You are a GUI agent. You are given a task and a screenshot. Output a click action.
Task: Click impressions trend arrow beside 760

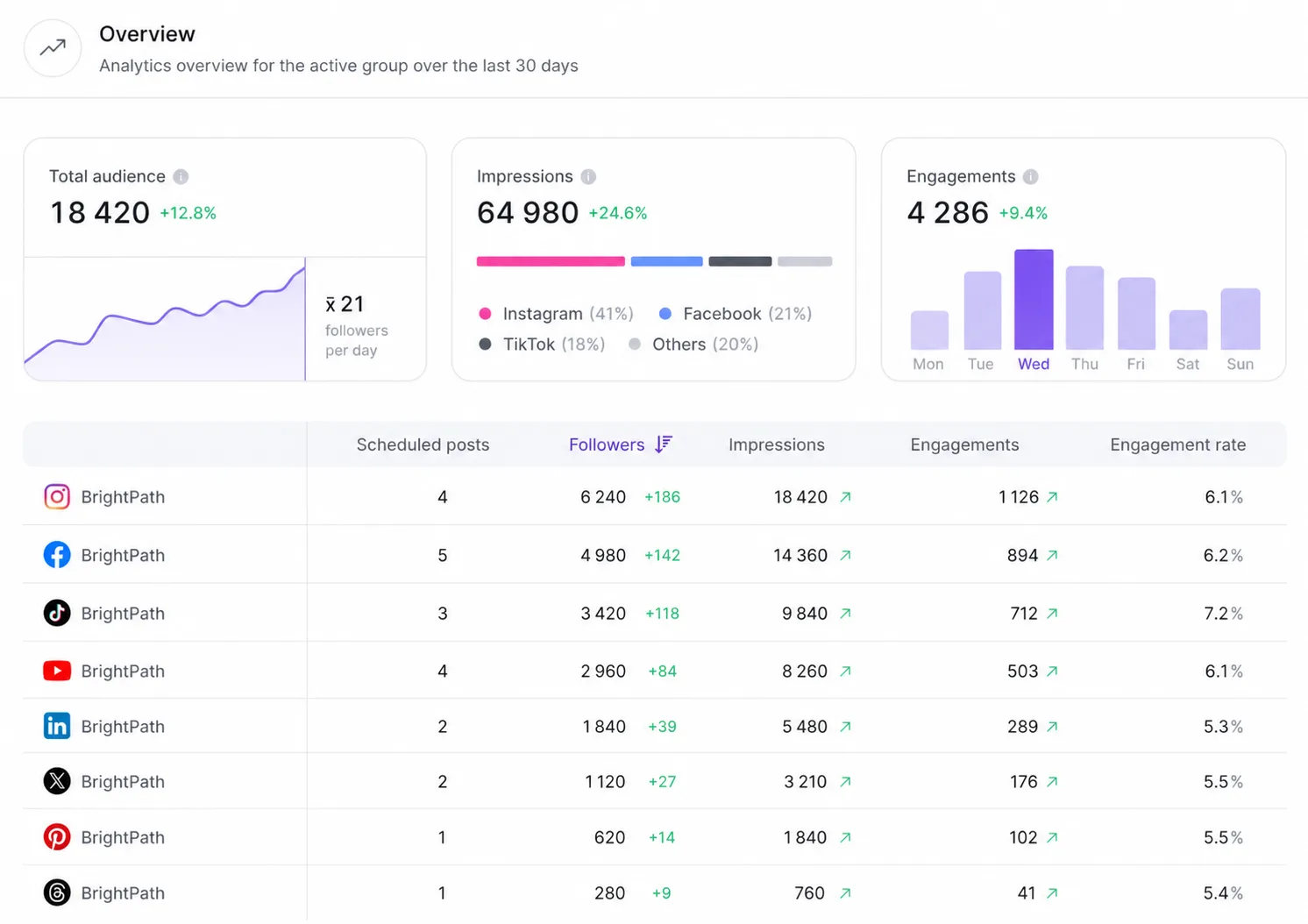tap(845, 893)
